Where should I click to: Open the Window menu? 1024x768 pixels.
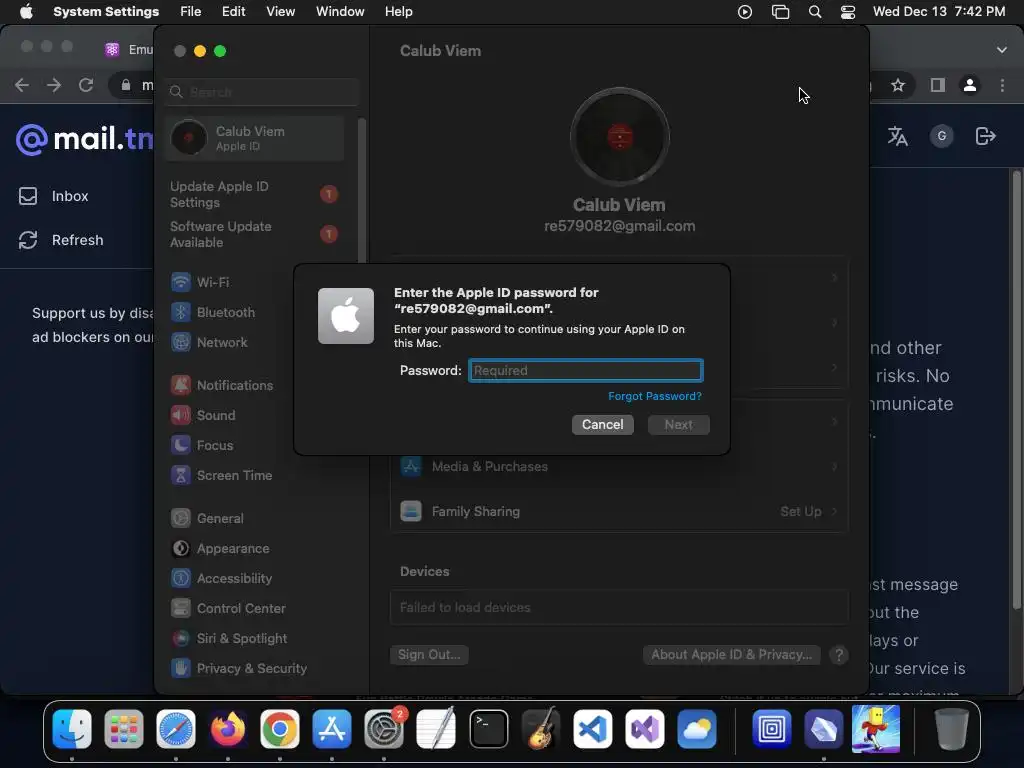(x=340, y=12)
